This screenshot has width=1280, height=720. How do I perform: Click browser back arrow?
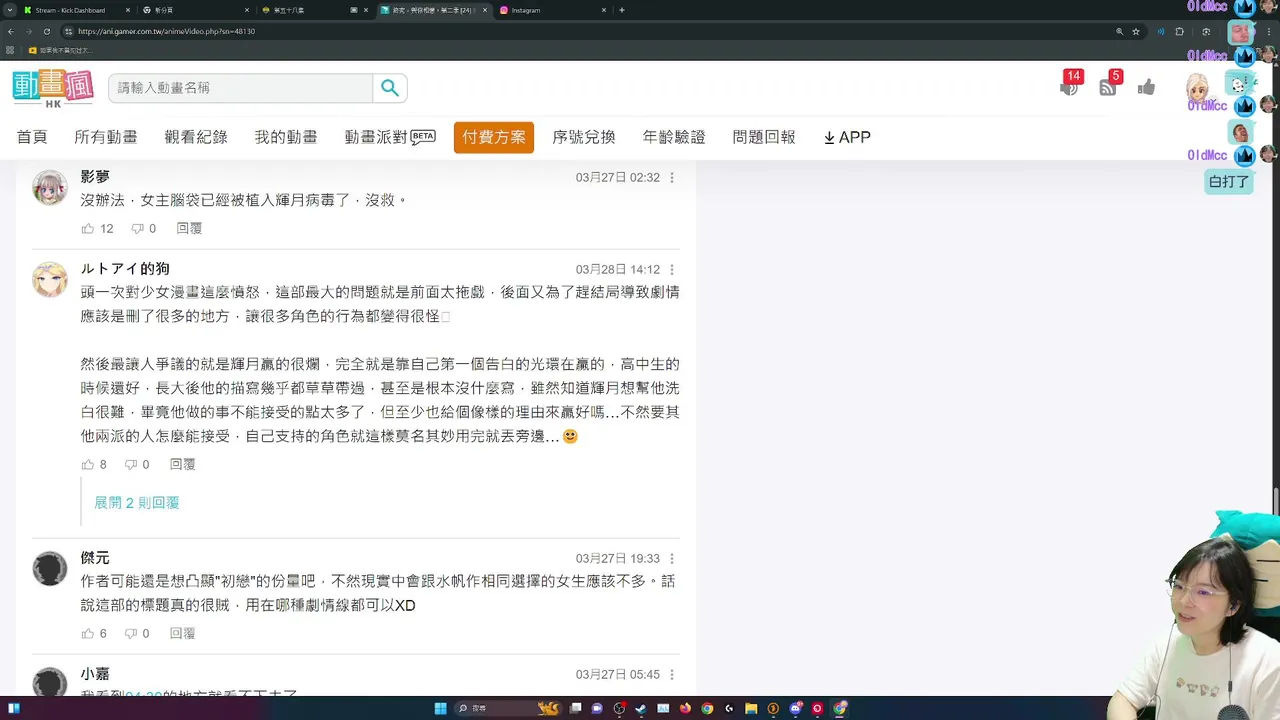pos(10,31)
